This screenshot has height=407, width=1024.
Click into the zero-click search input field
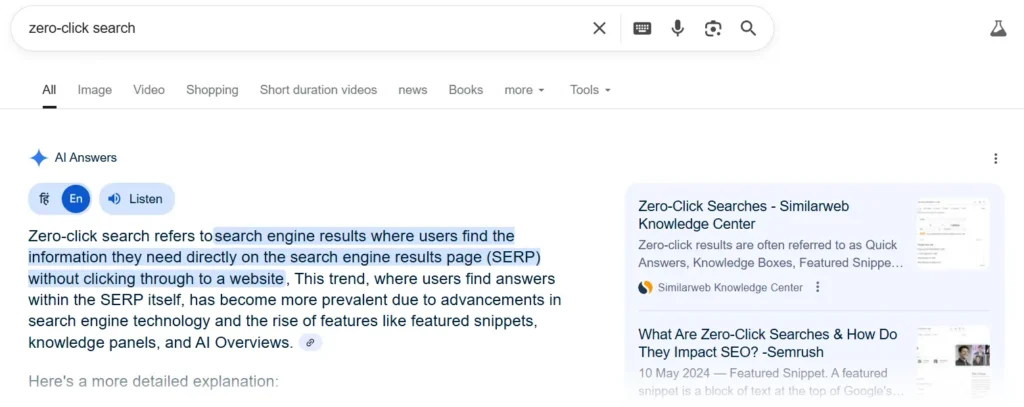(x=300, y=28)
